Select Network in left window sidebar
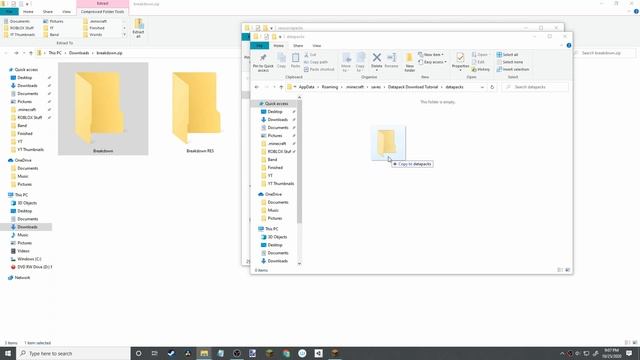Viewport: 640px width, 360px height. 22,278
